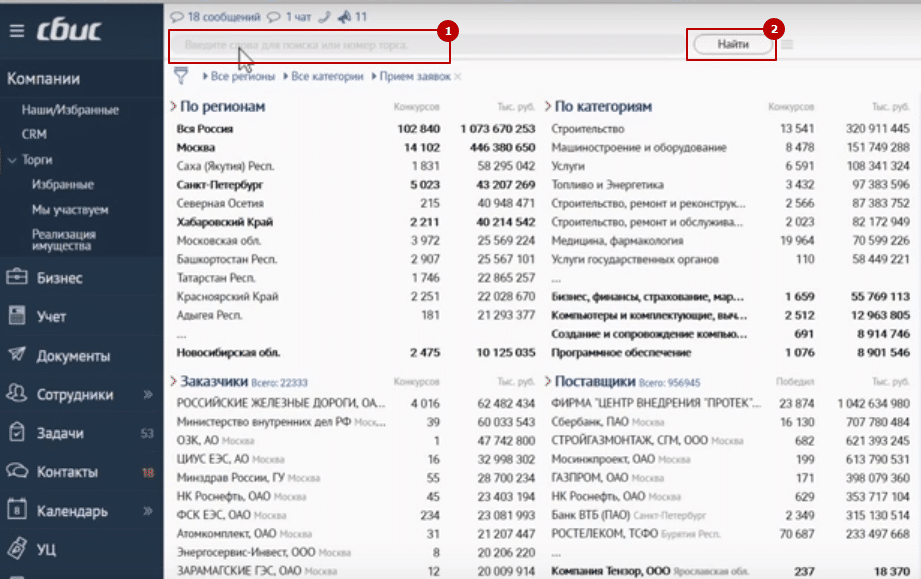Open the hamburger menu next to the СБИС logo

[x=17, y=31]
